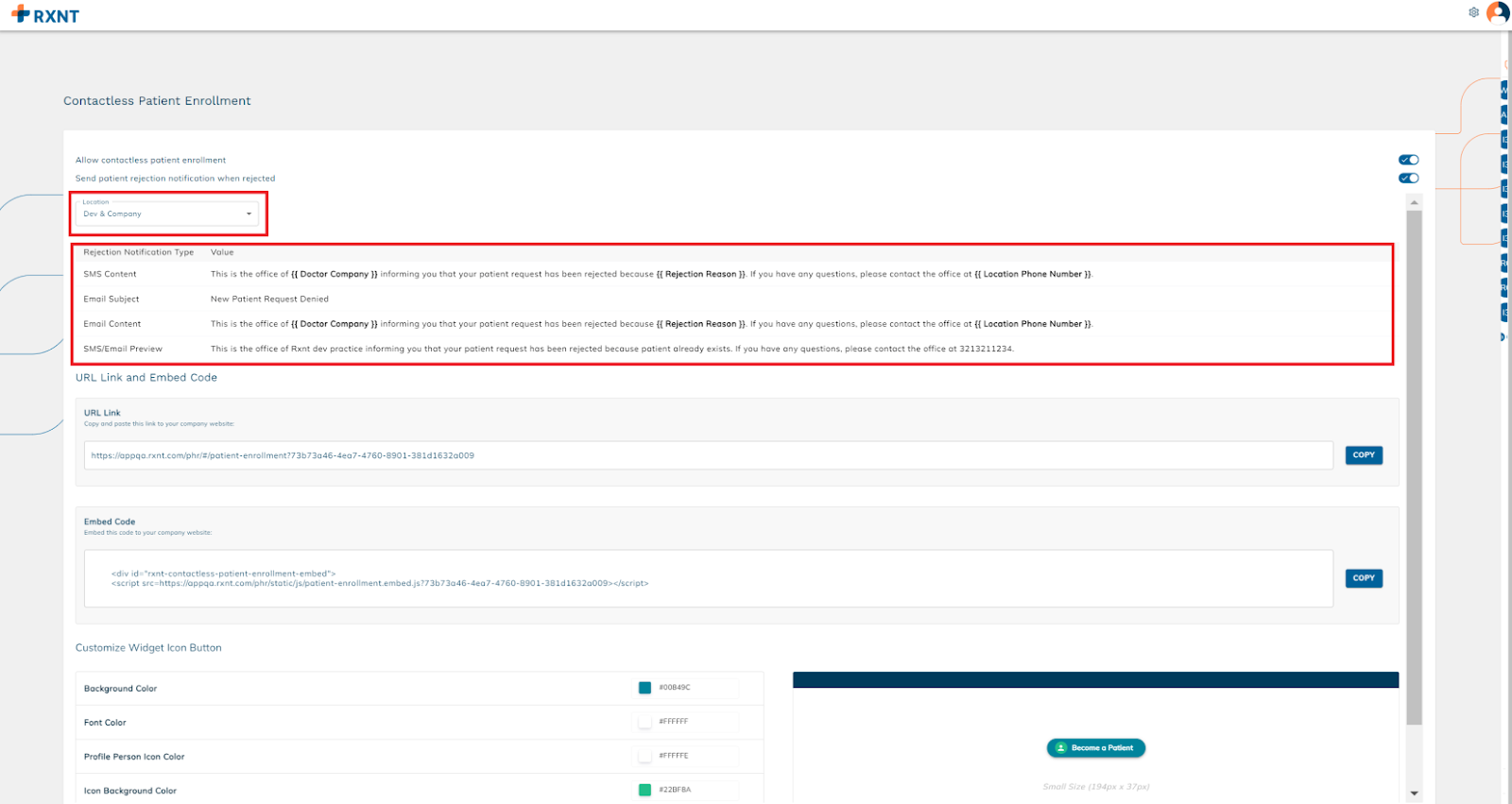1512x804 pixels.
Task: Toggle Allow contactless patient enrollment switch
Action: click(1409, 160)
